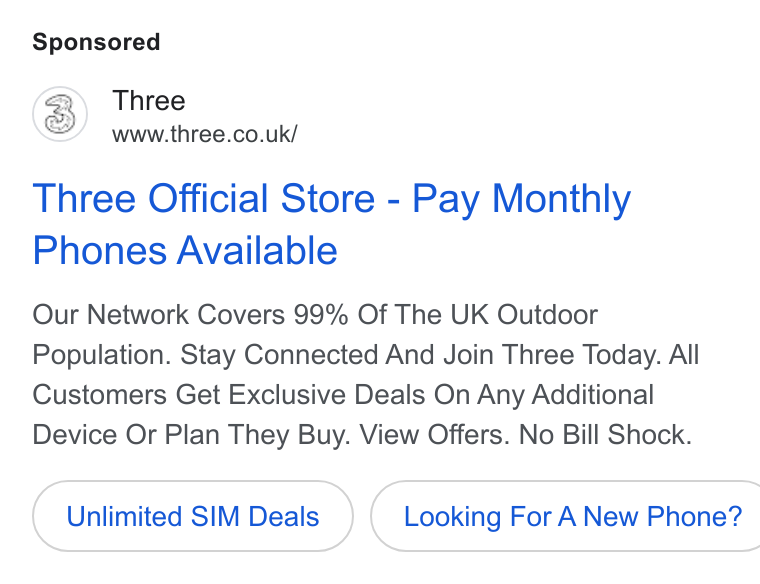Click the 'Phones Available' headline line
Image resolution: width=760 pixels, height=584 pixels.
[x=185, y=251]
